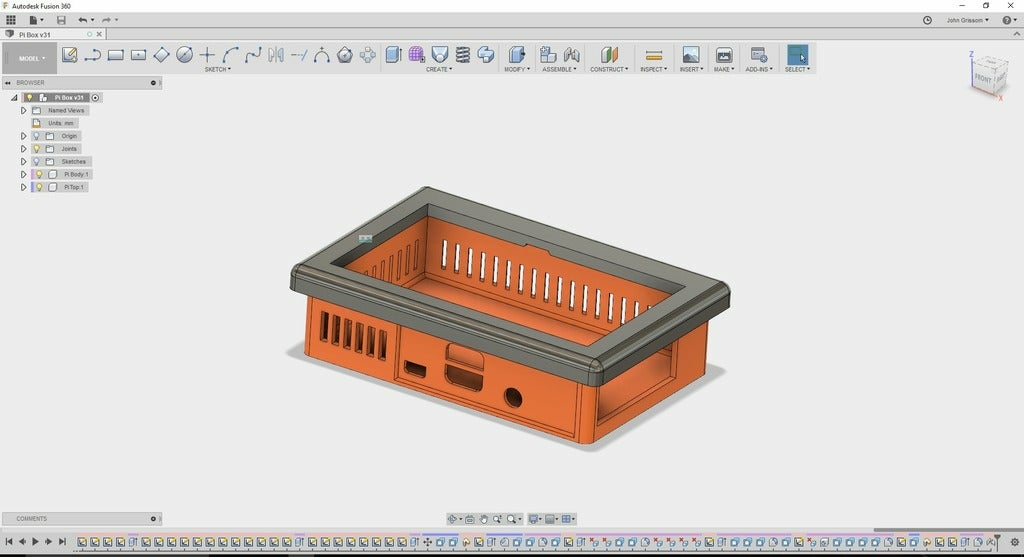Open the MODEL workspace dropdown
Screen dimensions: 1024x557
pyautogui.click(x=31, y=58)
